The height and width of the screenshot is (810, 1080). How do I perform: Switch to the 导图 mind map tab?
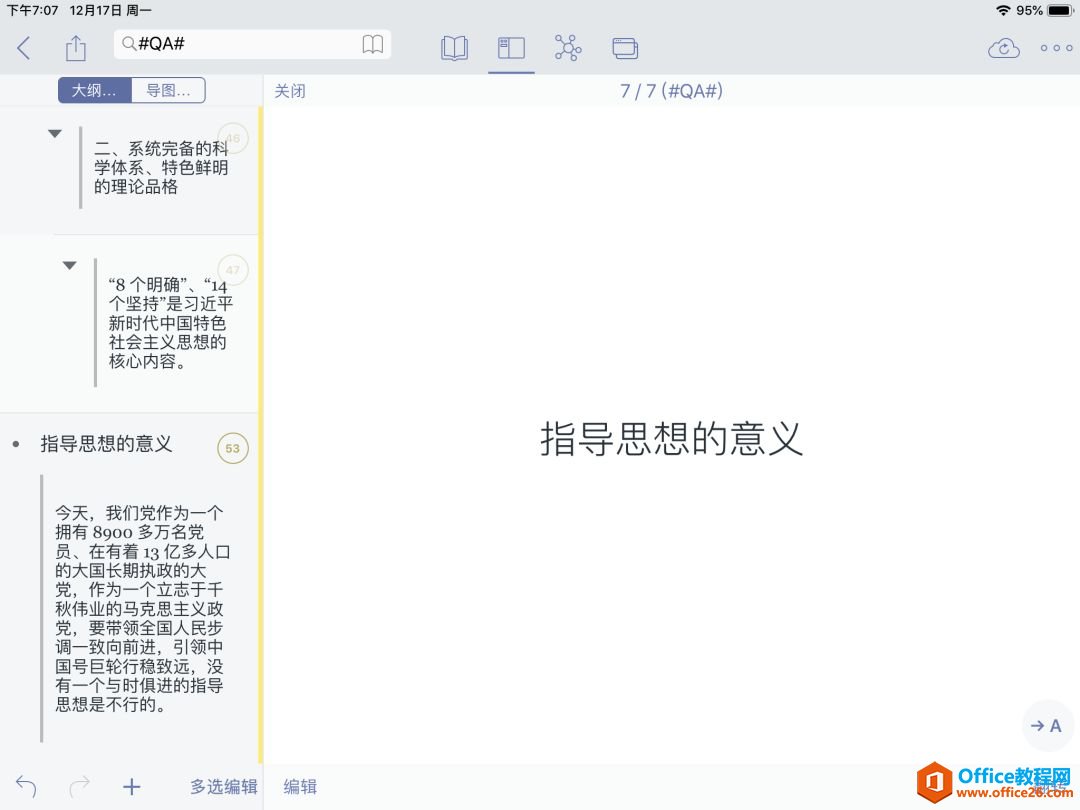pyautogui.click(x=170, y=89)
